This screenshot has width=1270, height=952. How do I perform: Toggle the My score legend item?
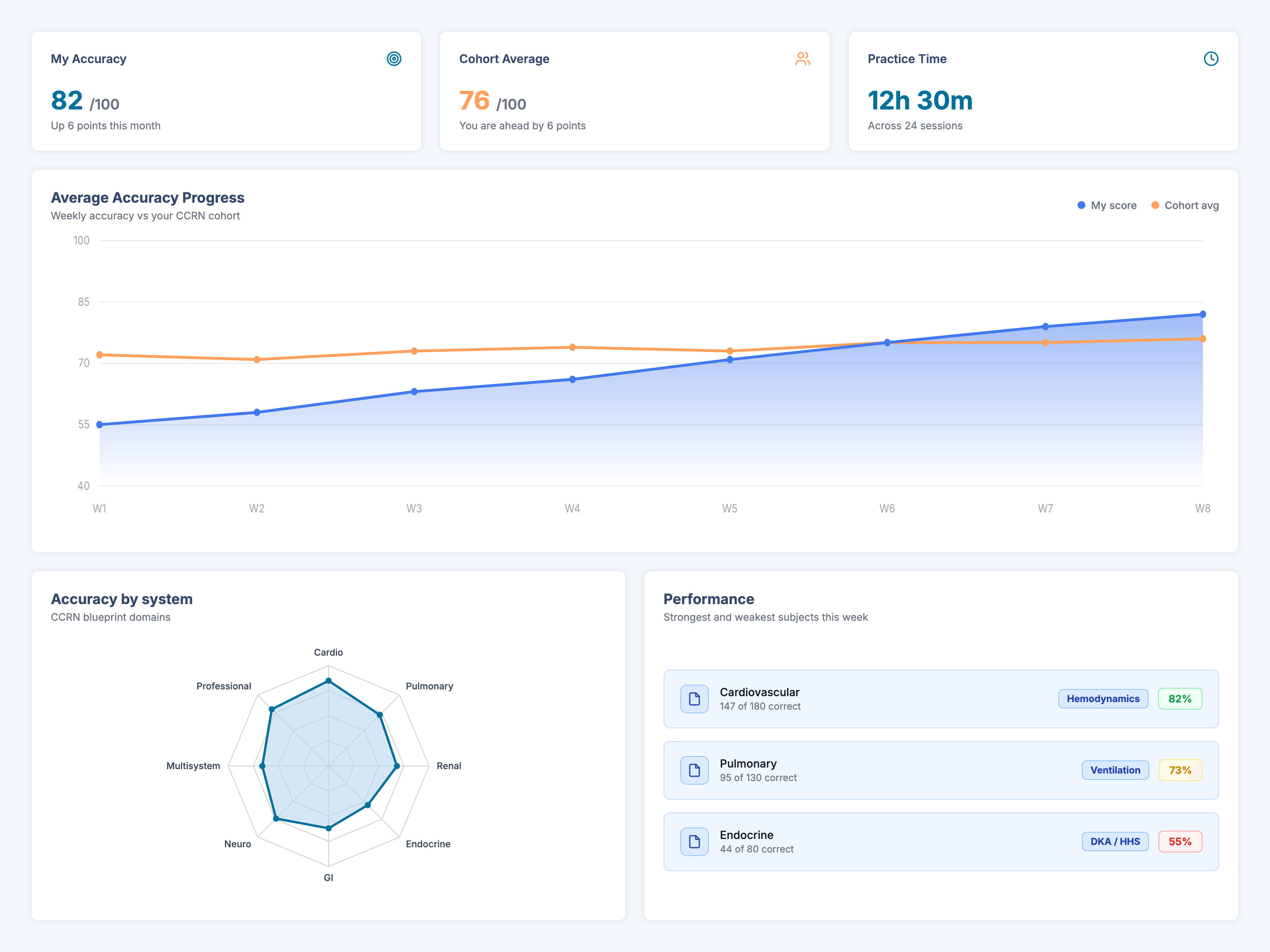click(x=1107, y=205)
